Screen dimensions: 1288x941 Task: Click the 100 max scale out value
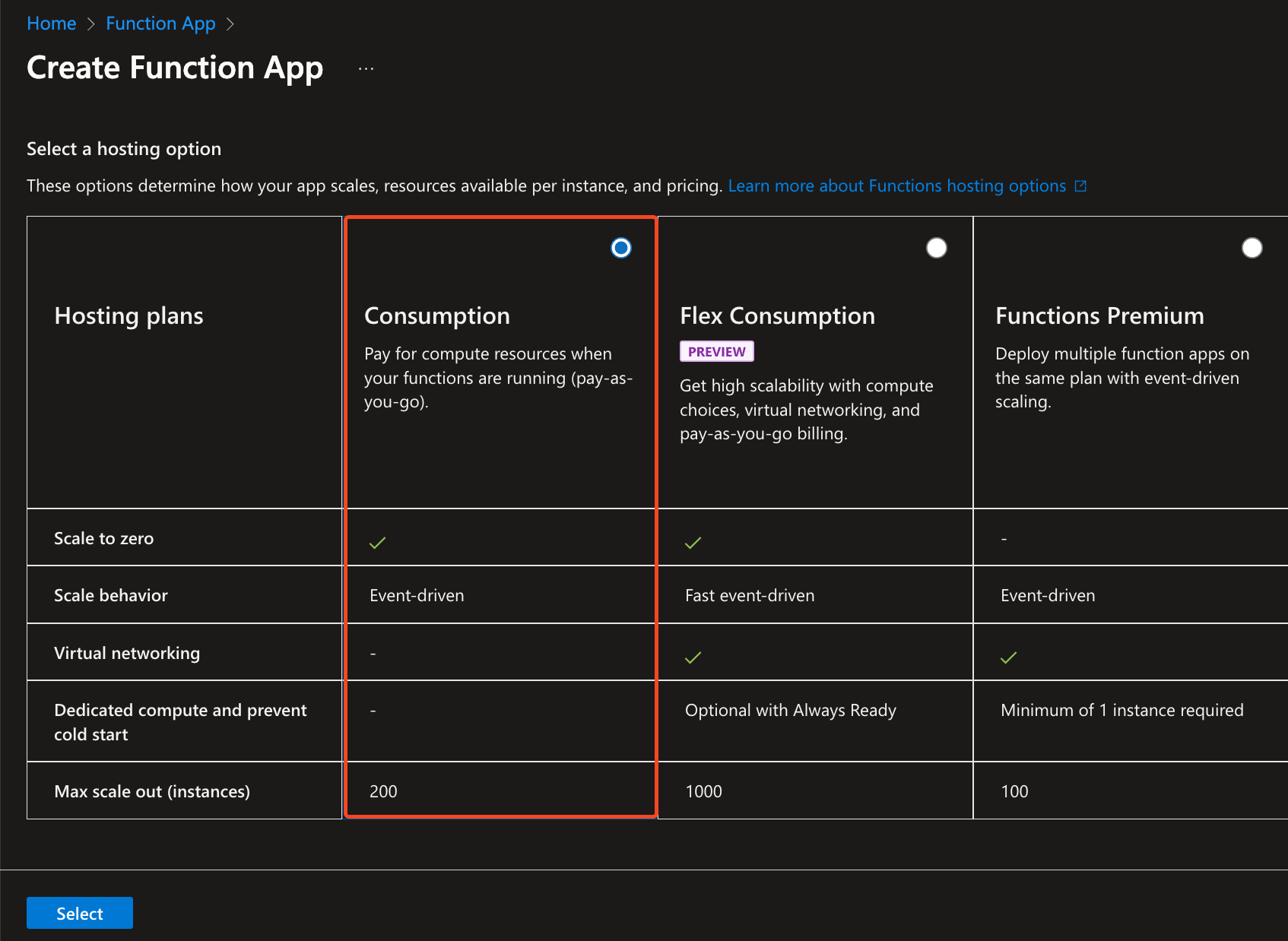(1014, 792)
